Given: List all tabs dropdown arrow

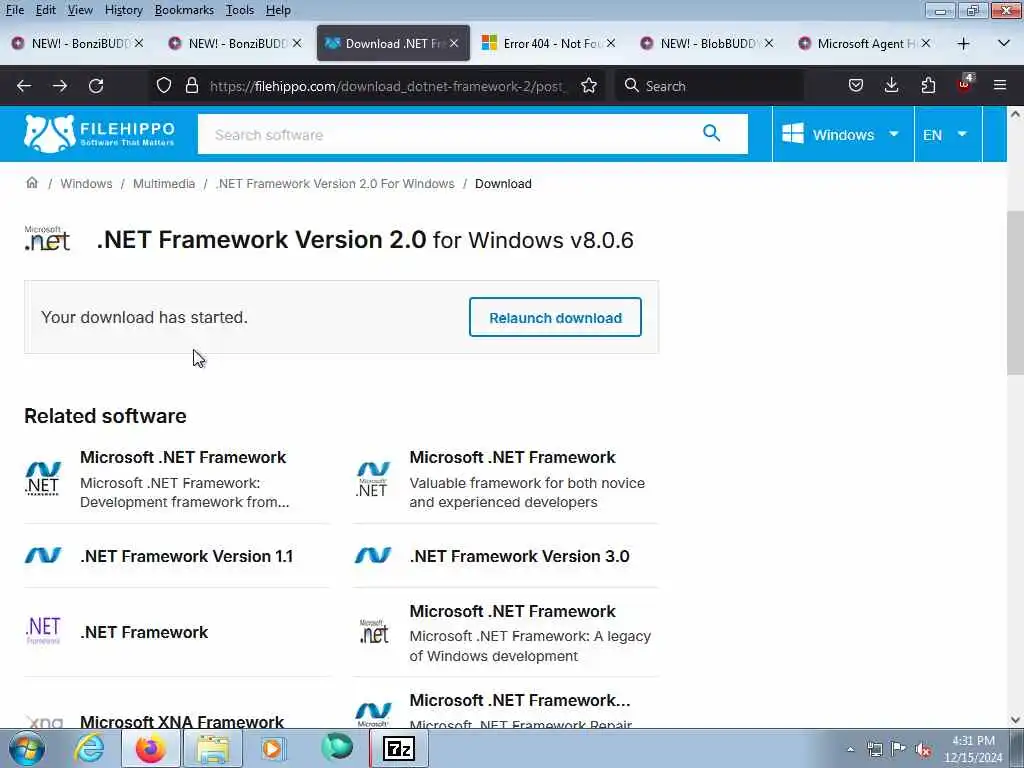Looking at the screenshot, I should pos(1004,44).
